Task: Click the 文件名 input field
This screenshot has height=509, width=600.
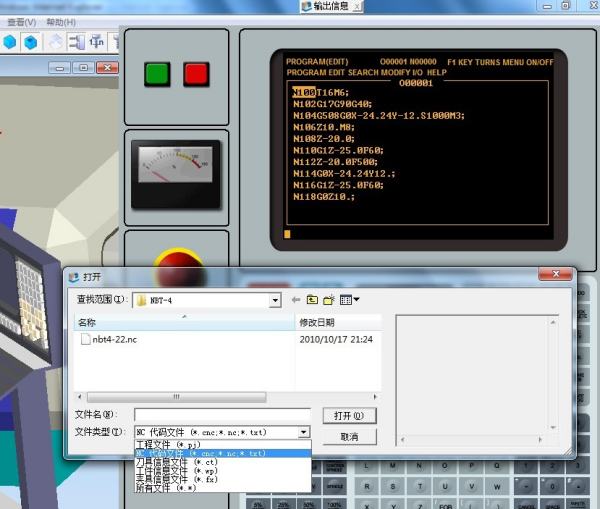Action: (x=222, y=415)
